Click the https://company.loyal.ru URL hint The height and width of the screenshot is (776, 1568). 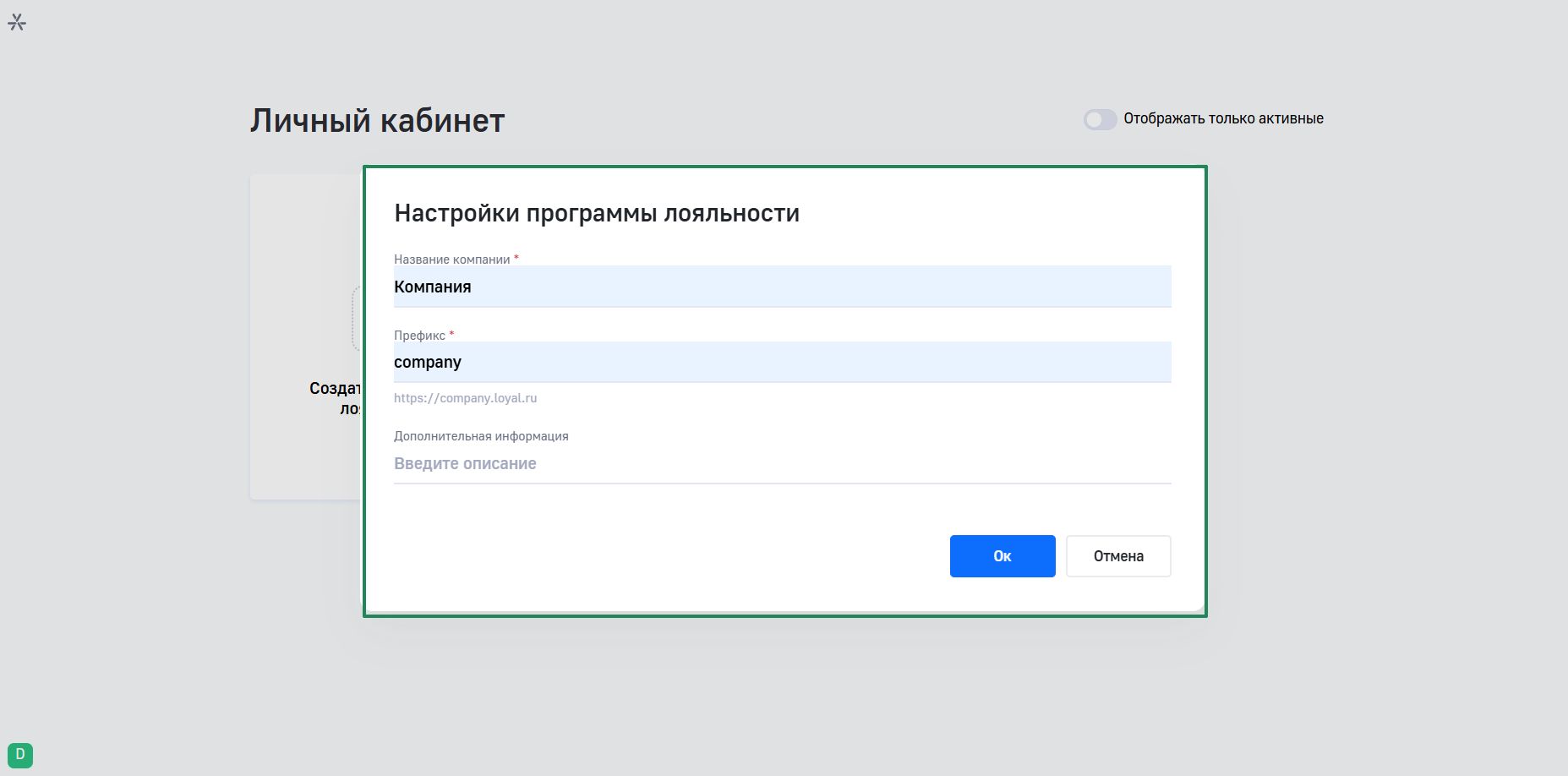pos(465,398)
